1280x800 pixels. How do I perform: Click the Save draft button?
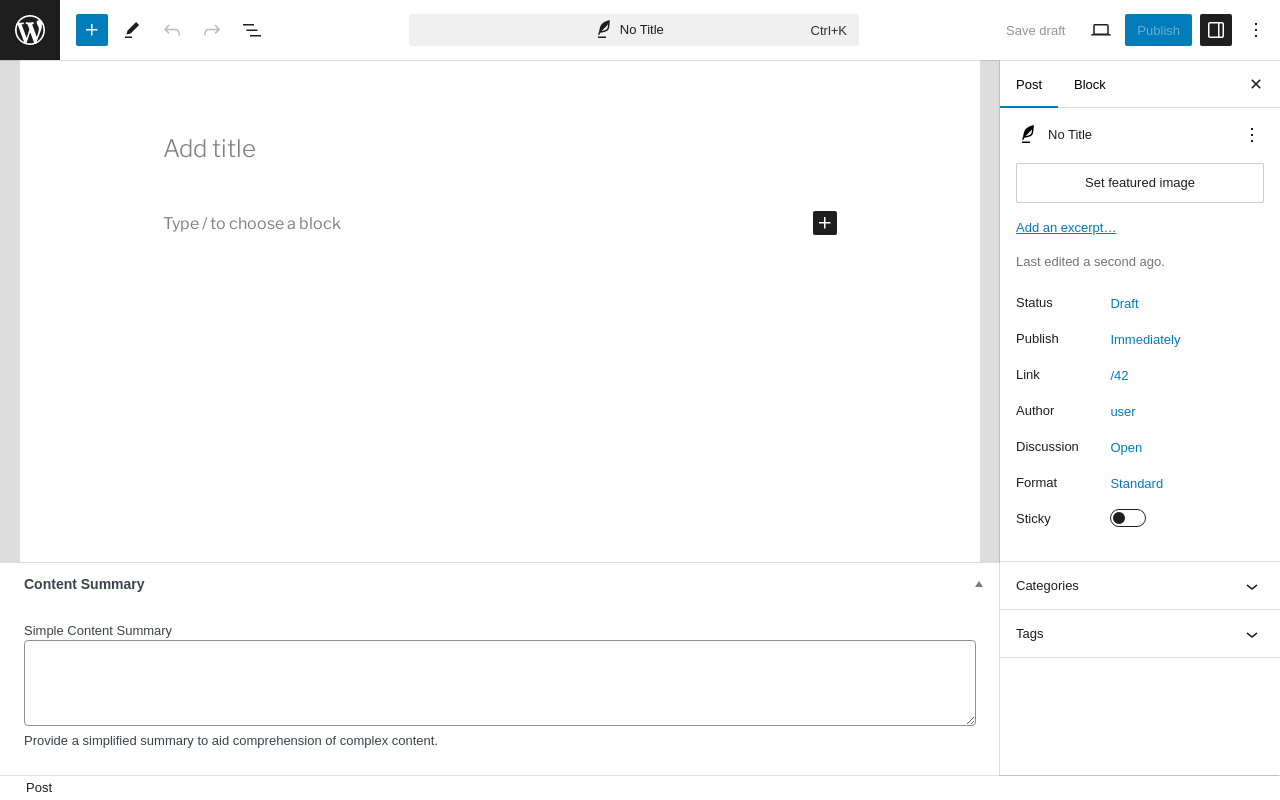1035,30
